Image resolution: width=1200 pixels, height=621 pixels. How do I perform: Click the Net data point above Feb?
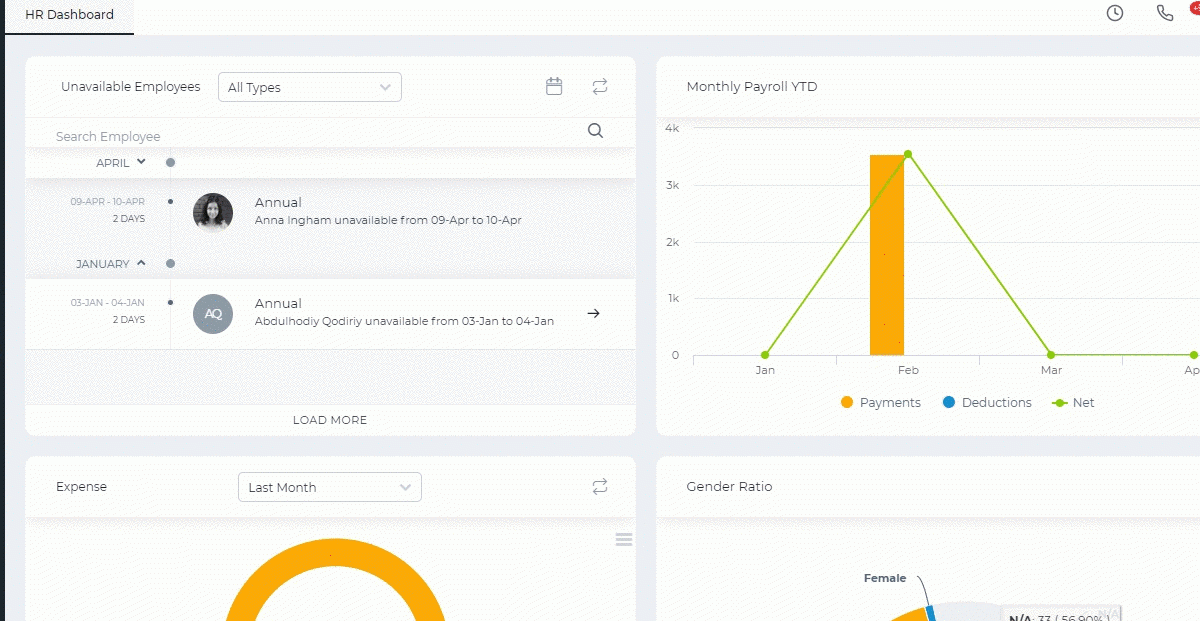click(908, 154)
